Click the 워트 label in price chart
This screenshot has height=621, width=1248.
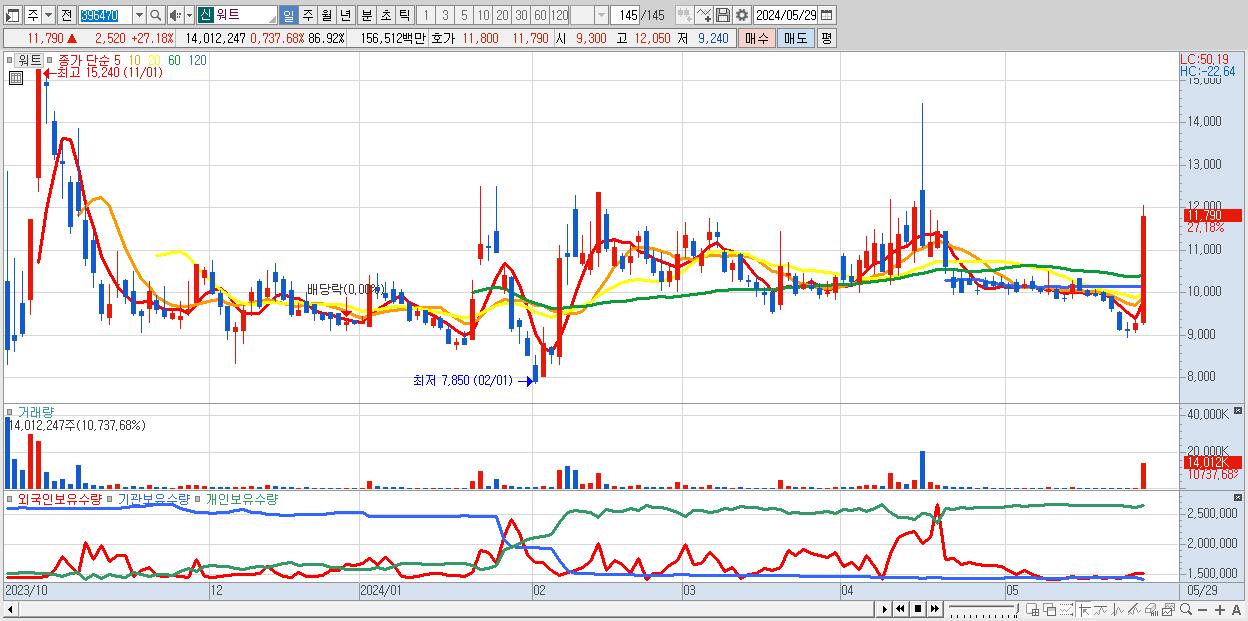coord(30,61)
